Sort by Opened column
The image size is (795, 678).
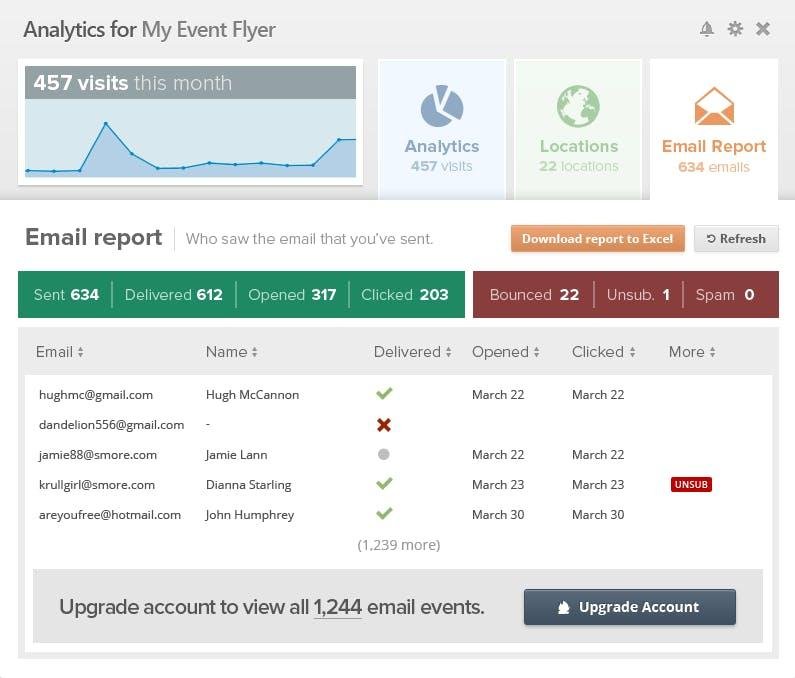tap(505, 352)
